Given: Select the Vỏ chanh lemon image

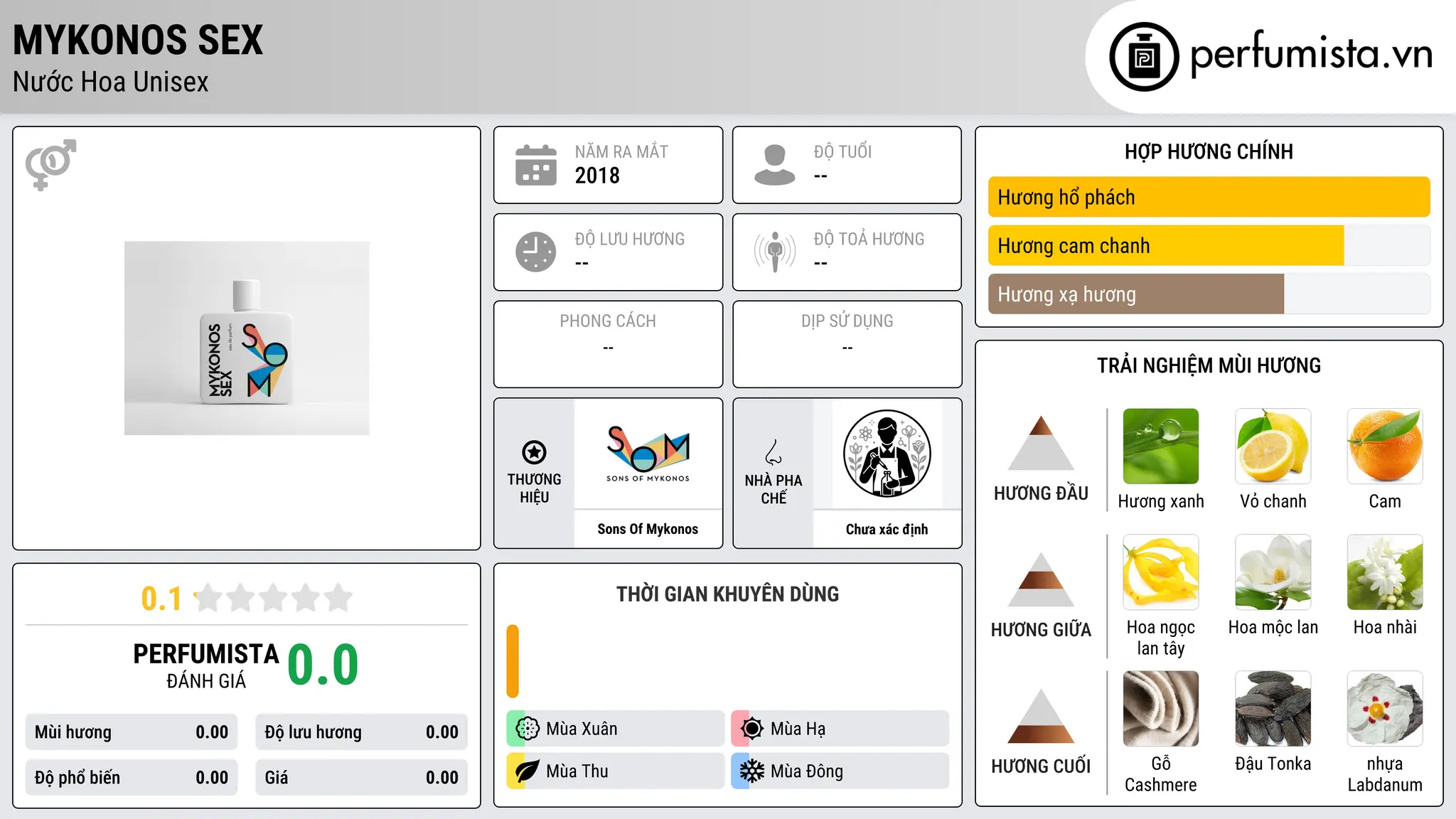Looking at the screenshot, I should click(x=1273, y=446).
